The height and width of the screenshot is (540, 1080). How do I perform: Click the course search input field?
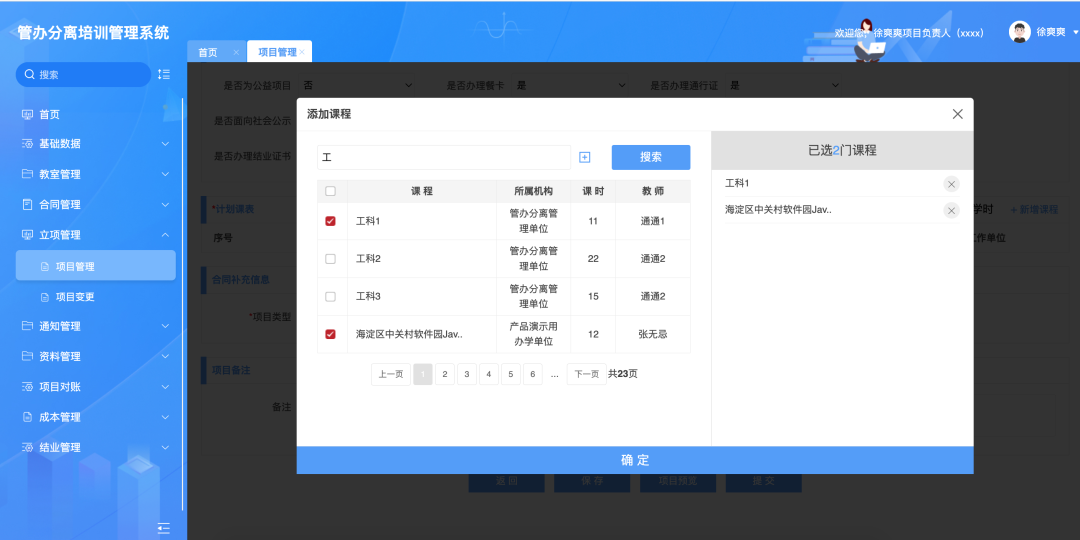tap(443, 158)
